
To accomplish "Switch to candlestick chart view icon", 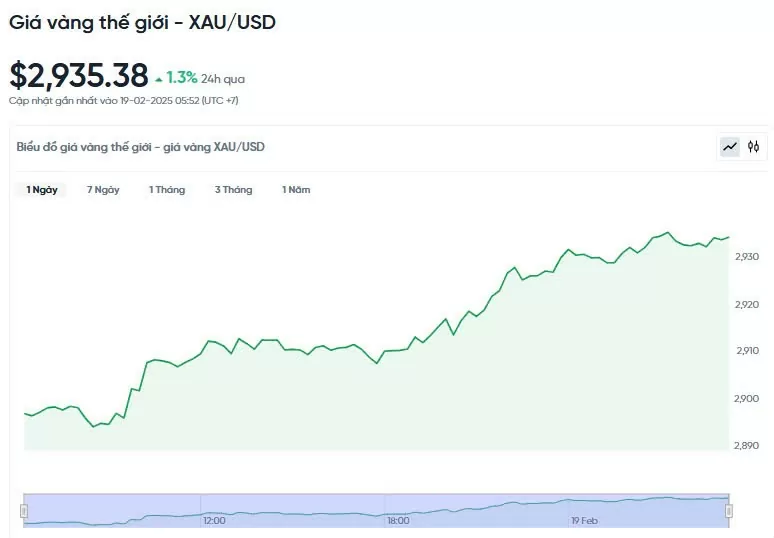I will [x=754, y=147].
